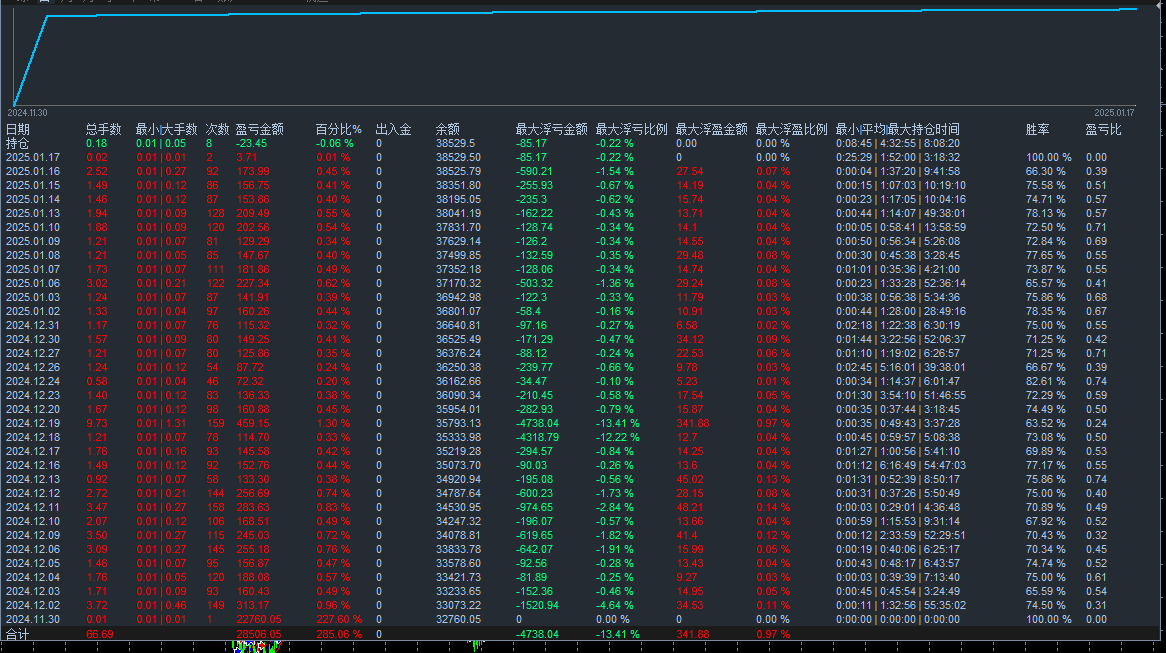Viewport: 1166px width, 653px height.
Task: Click the 159 trade count cell
Action: [x=215, y=424]
